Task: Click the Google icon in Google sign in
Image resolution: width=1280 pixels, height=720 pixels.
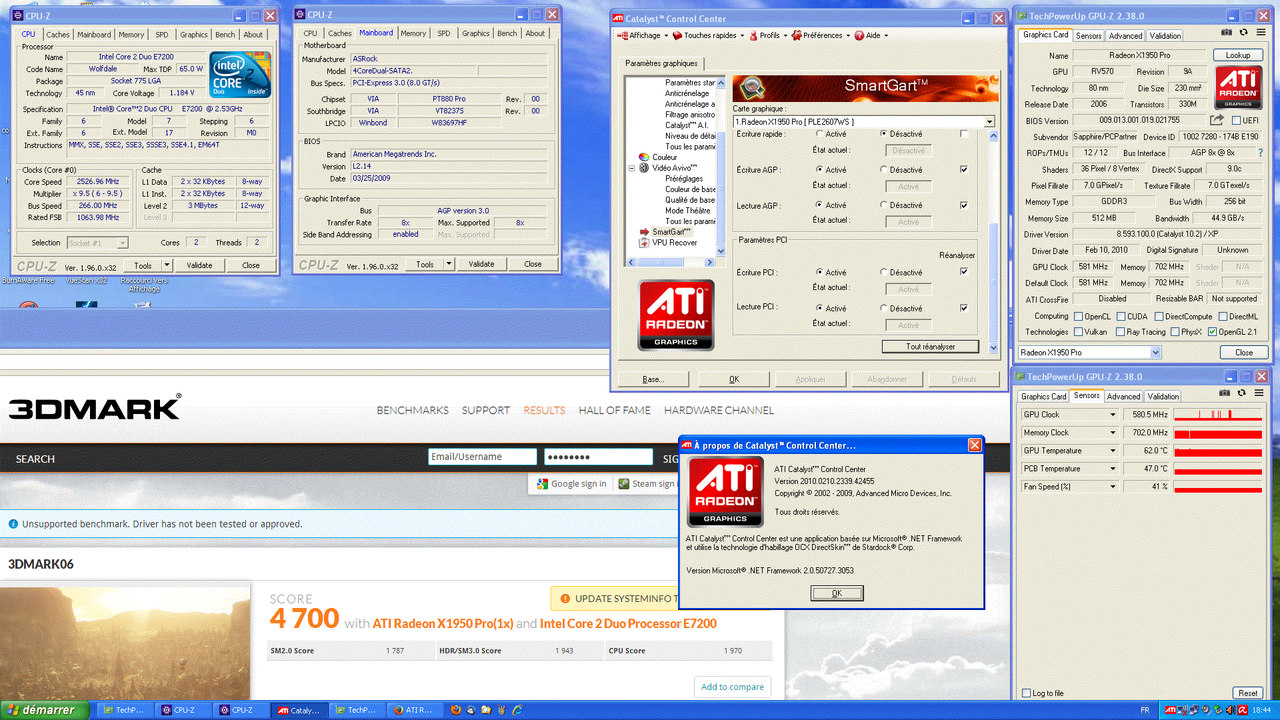Action: coord(542,484)
